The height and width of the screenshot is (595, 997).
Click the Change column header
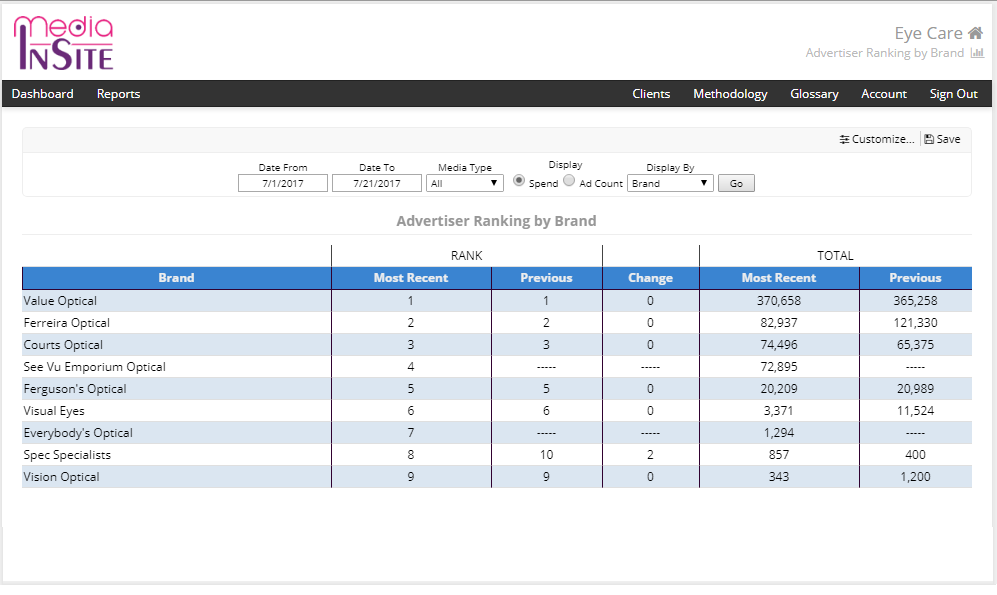coord(650,278)
